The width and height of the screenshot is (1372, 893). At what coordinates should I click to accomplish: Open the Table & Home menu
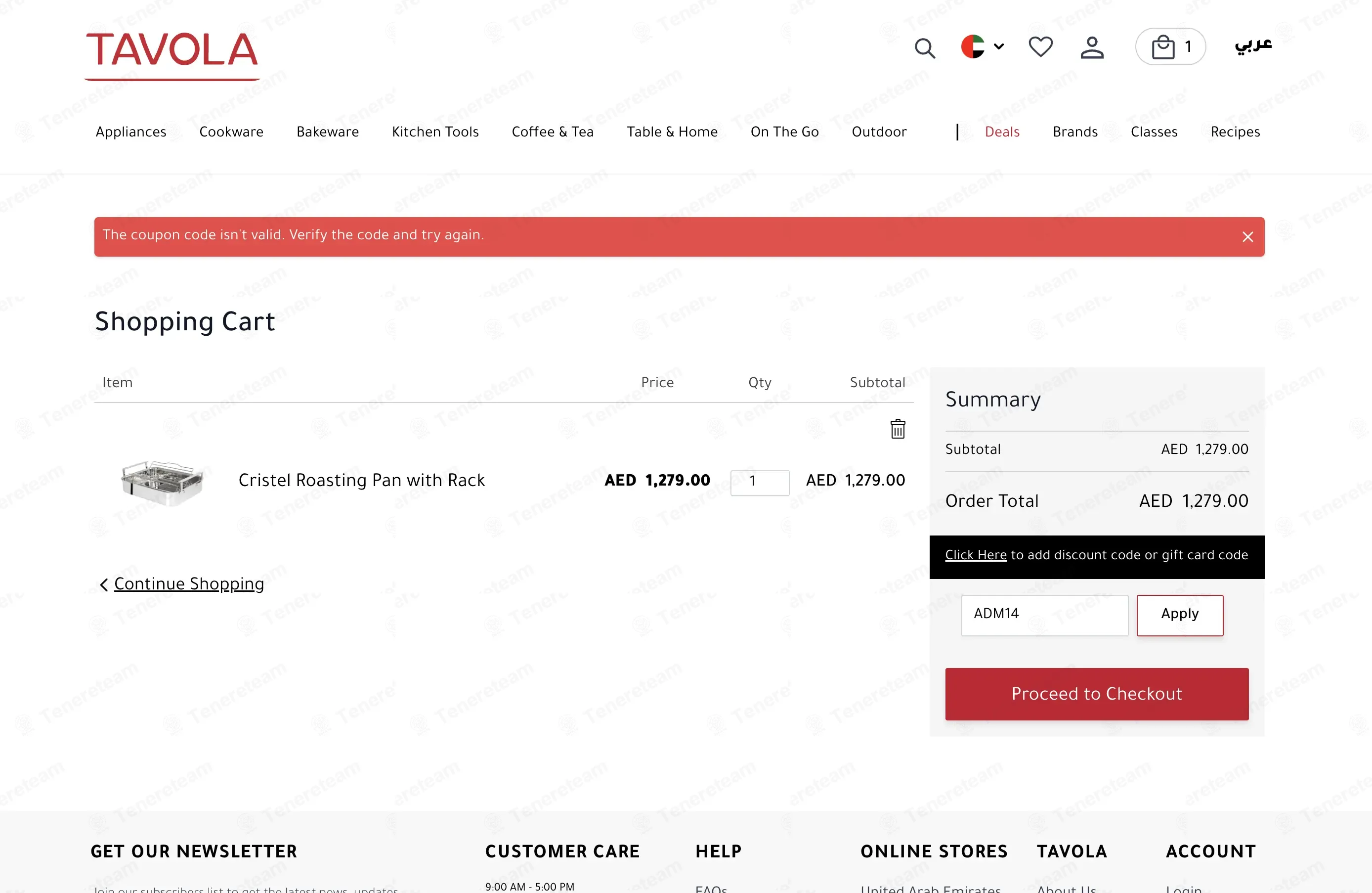point(672,132)
